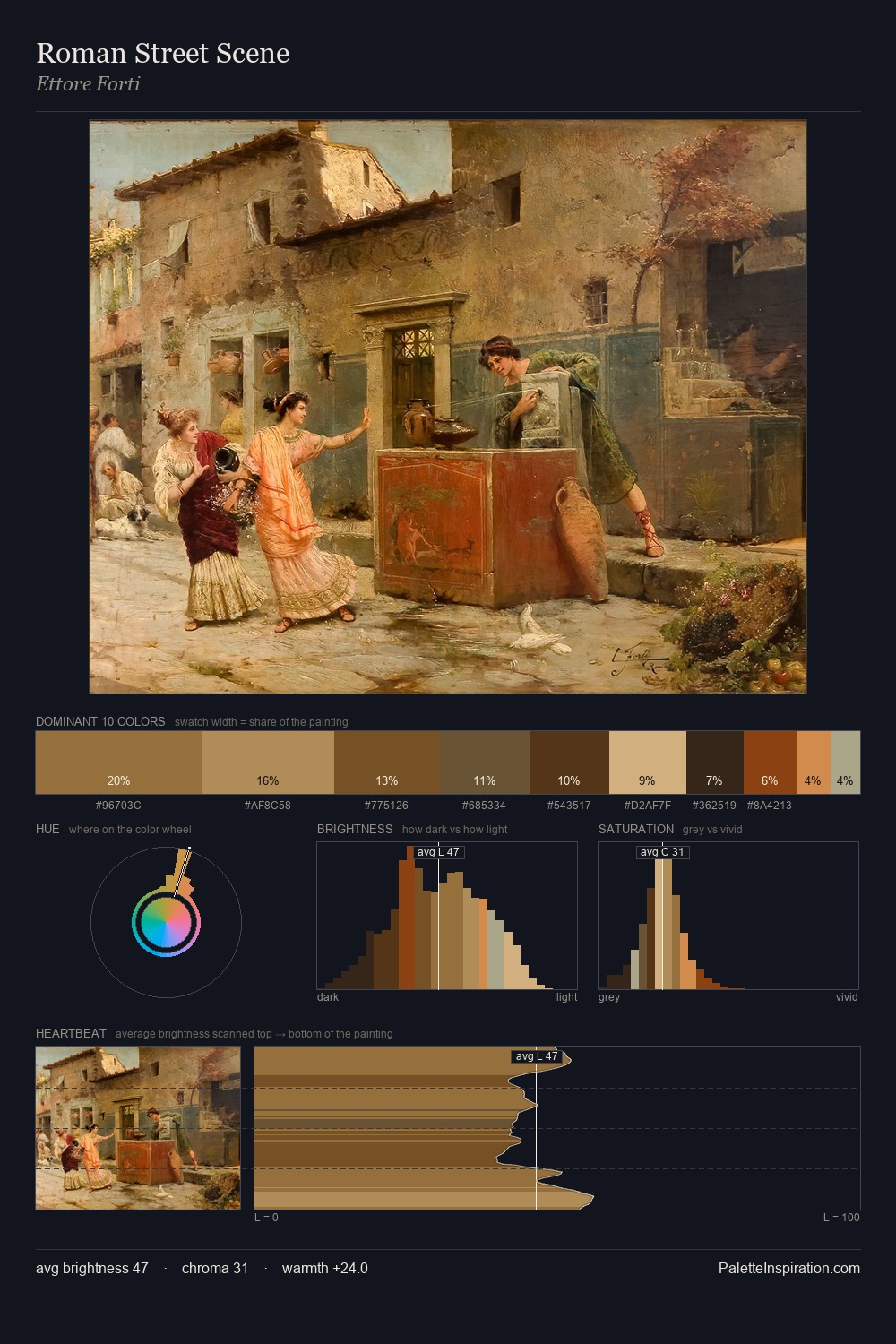Click the heartbeat 'avg L 47' marker label

point(537,1056)
